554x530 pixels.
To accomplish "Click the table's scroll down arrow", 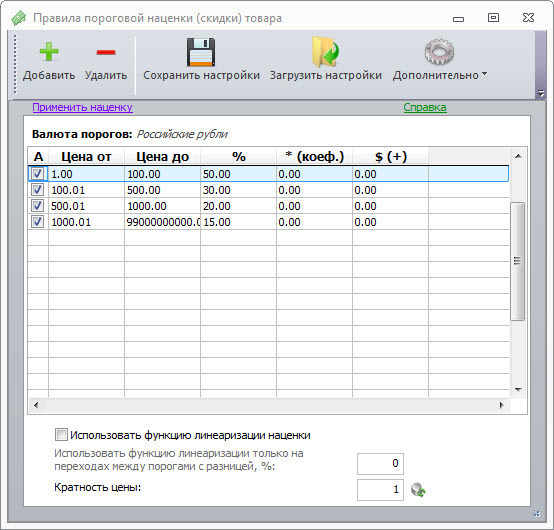I will [x=518, y=390].
